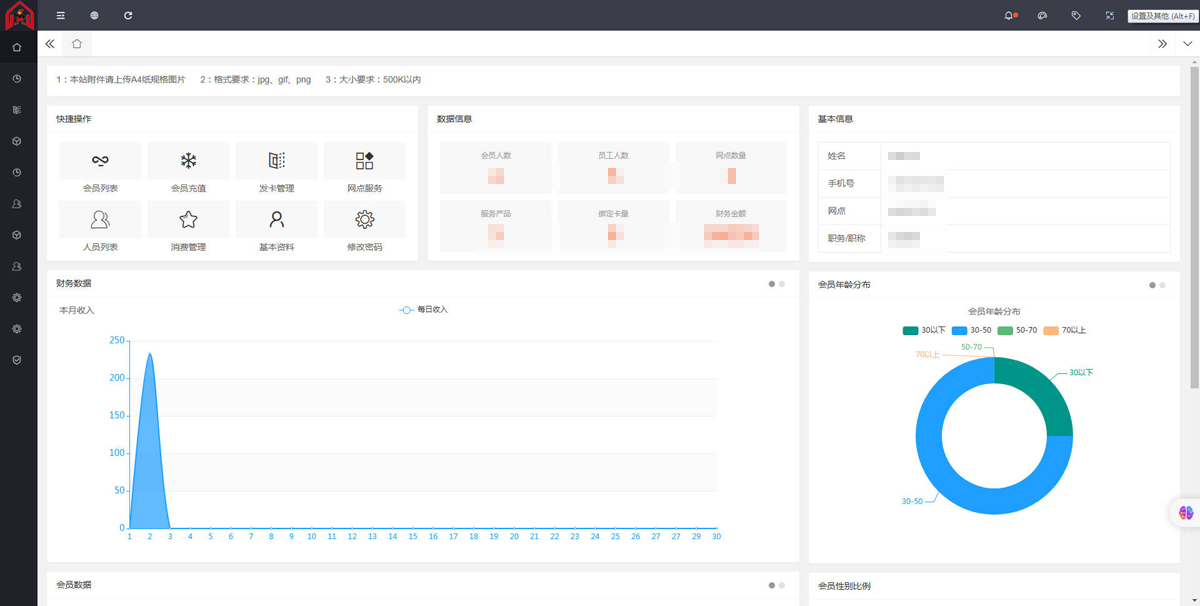Click the refresh icon in header
The height and width of the screenshot is (606, 1200).
click(128, 16)
